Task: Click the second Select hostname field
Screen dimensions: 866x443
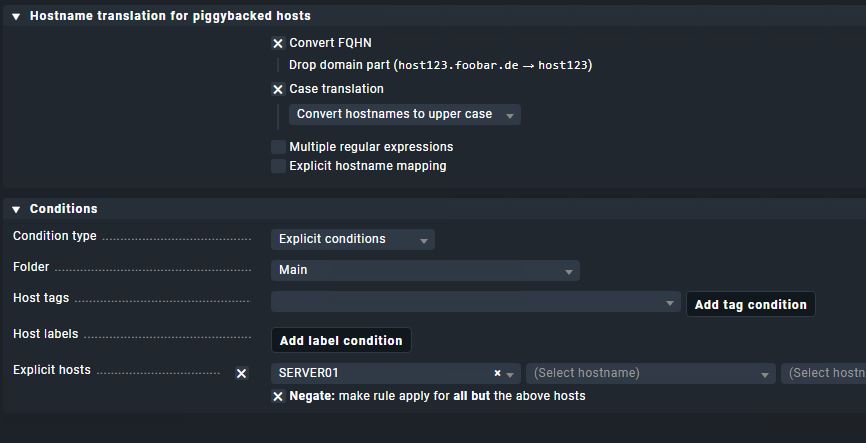Action: (x=650, y=373)
